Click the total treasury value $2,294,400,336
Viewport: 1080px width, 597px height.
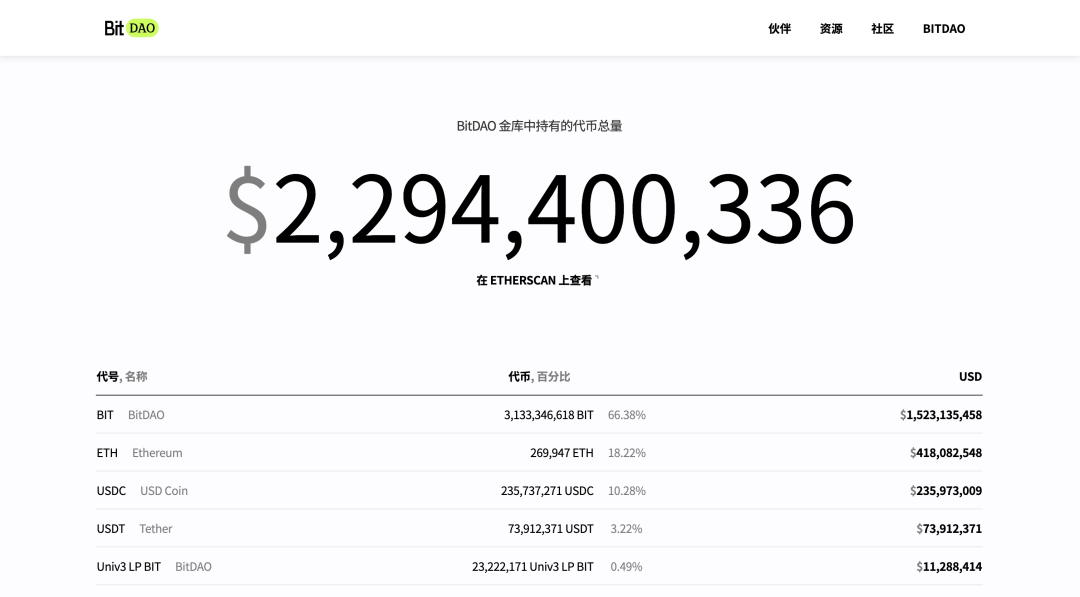coord(540,209)
